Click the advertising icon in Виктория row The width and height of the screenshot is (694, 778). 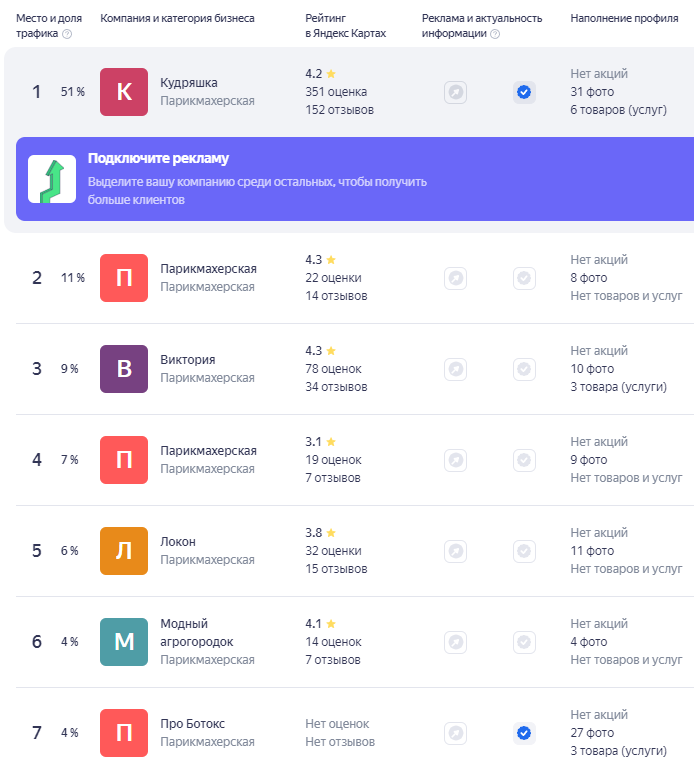click(455, 369)
